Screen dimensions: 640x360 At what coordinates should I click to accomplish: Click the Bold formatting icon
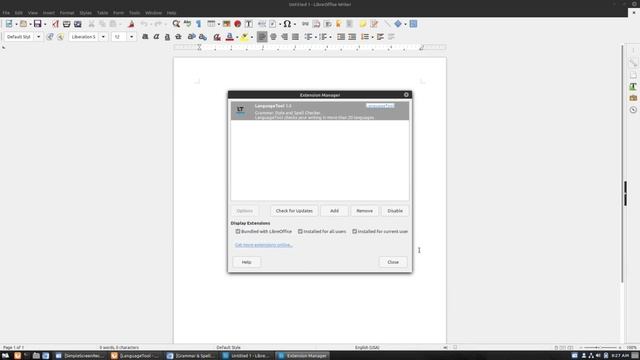coord(145,37)
